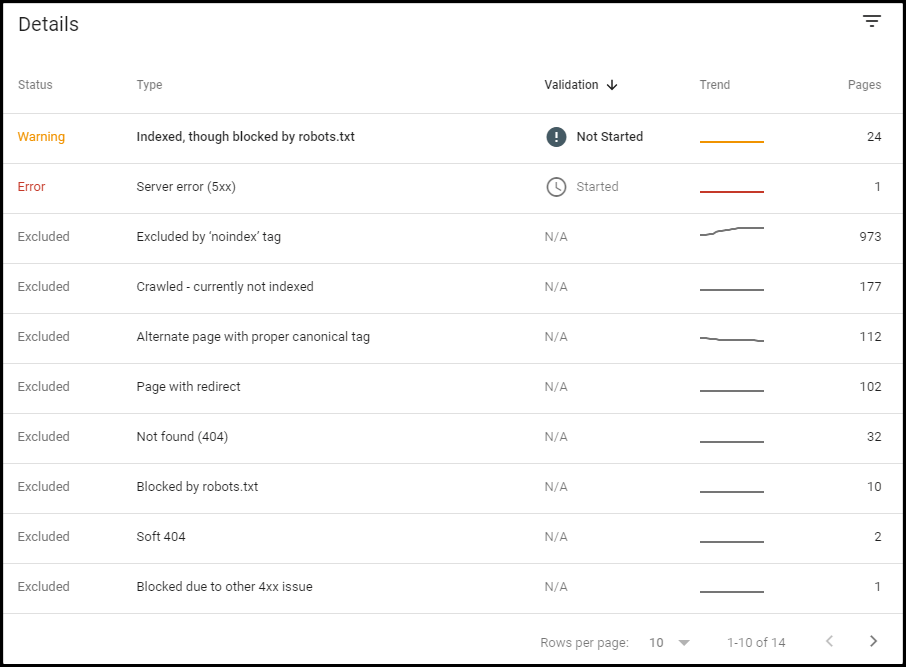The height and width of the screenshot is (667, 906).
Task: Select the Error status row
Action: tap(31, 187)
